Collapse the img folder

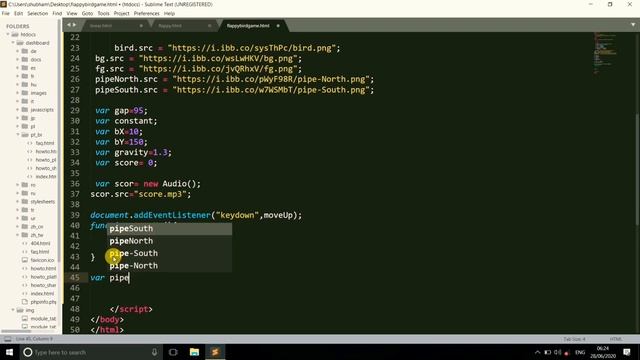coord(13,310)
